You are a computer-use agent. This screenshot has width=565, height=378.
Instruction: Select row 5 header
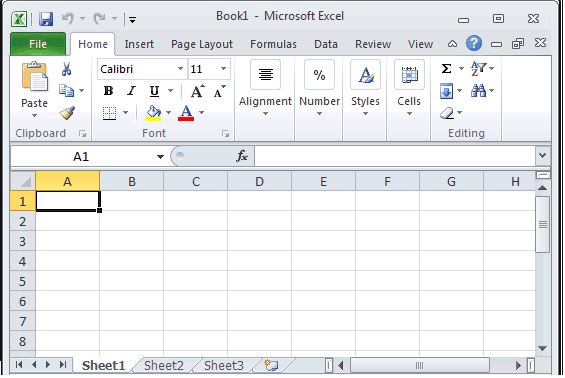coord(23,281)
